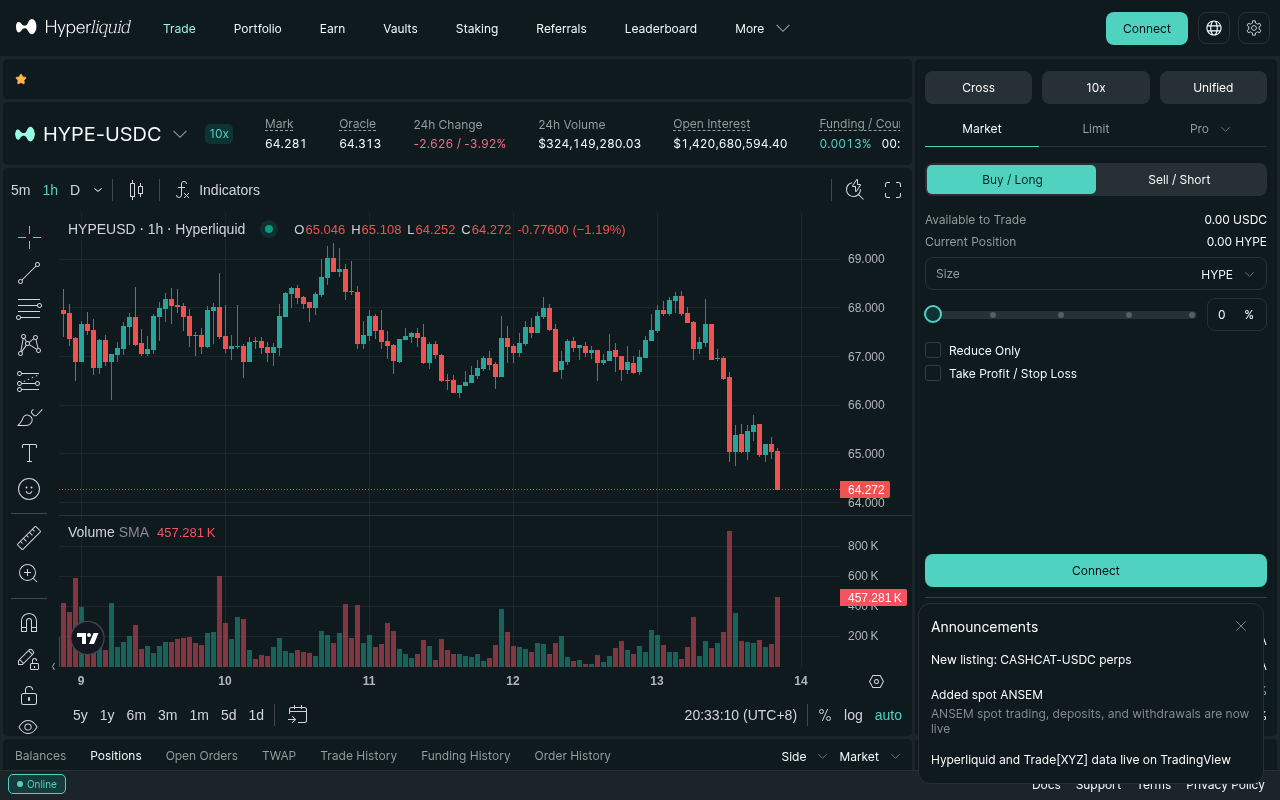Image resolution: width=1280 pixels, height=800 pixels.
Task: Hide all drawings with eye icon
Action: pyautogui.click(x=29, y=727)
